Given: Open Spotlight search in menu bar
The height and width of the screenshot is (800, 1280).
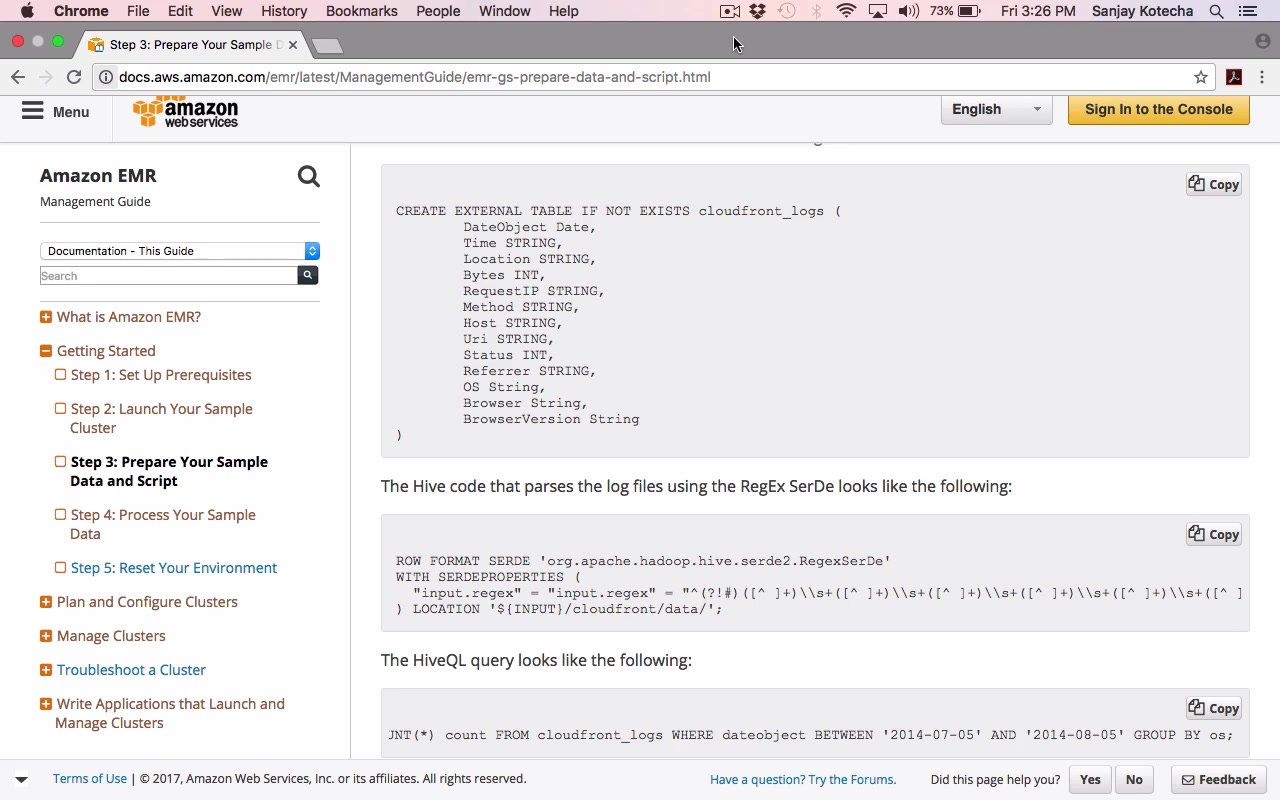Looking at the screenshot, I should [1217, 11].
